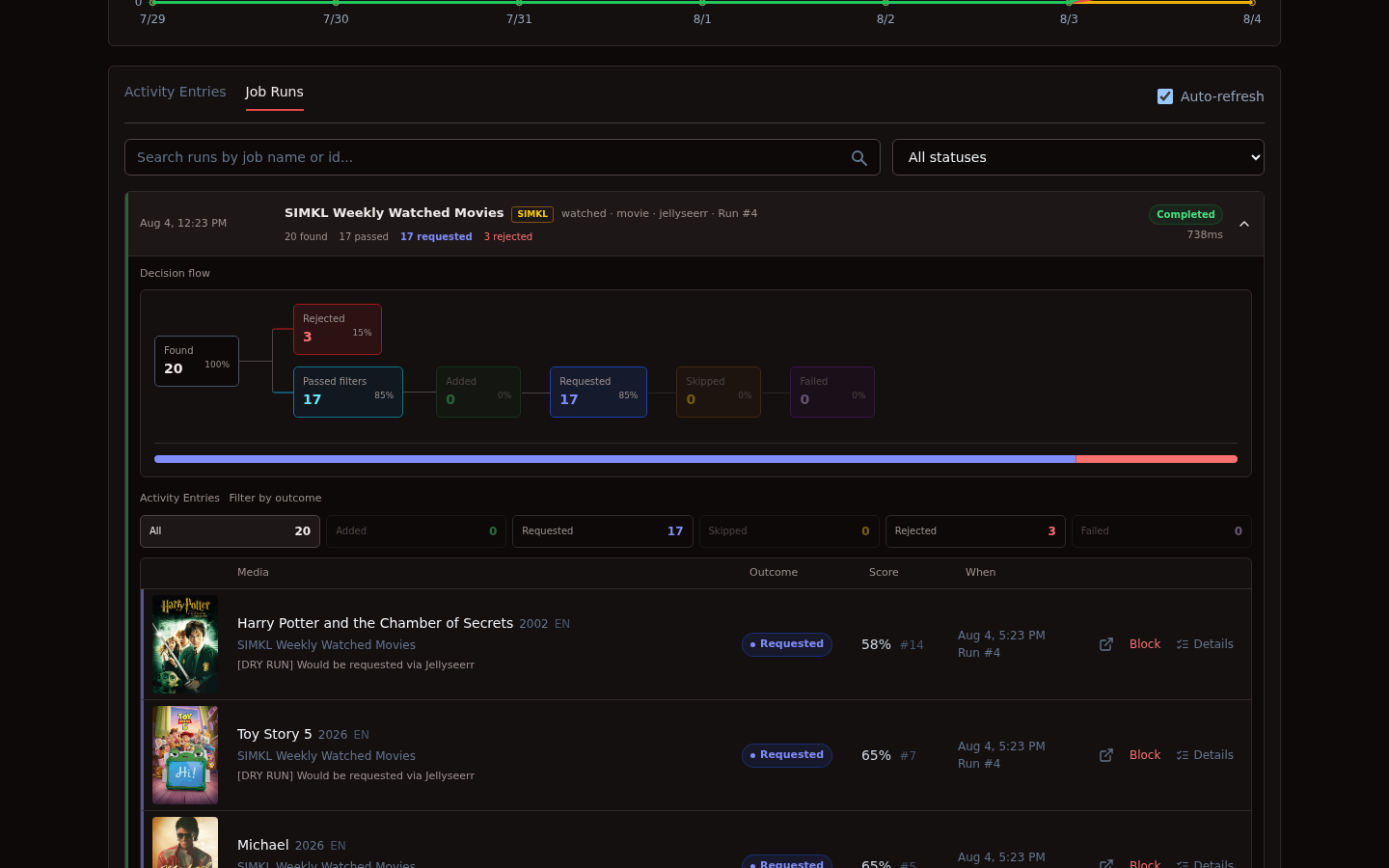Click the 65% score for Toy Story 5
Image resolution: width=1389 pixels, height=868 pixels.
coord(876,755)
